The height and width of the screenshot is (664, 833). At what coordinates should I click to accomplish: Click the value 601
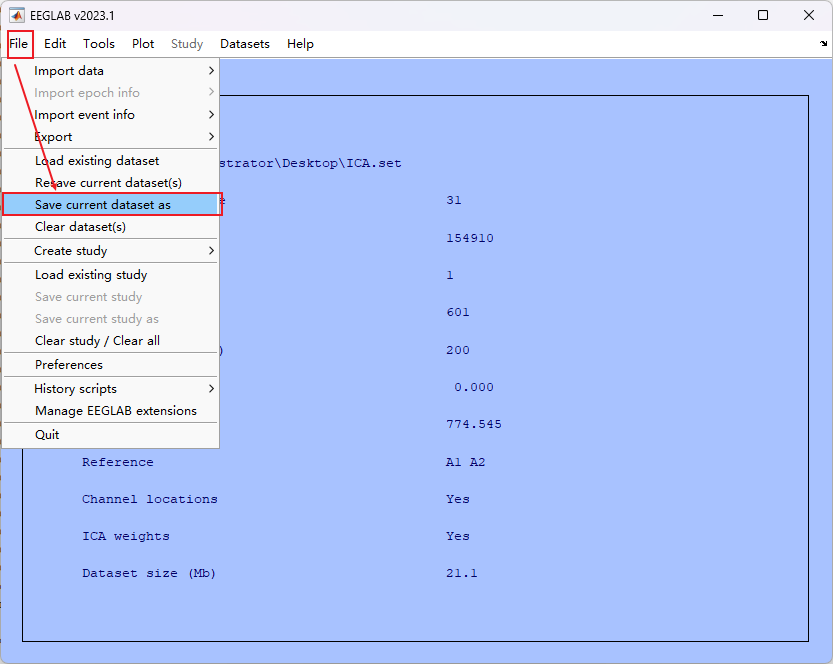458,312
